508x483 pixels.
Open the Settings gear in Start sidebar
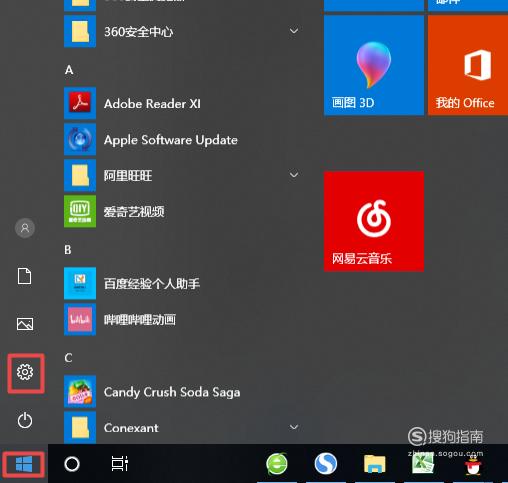(x=25, y=372)
